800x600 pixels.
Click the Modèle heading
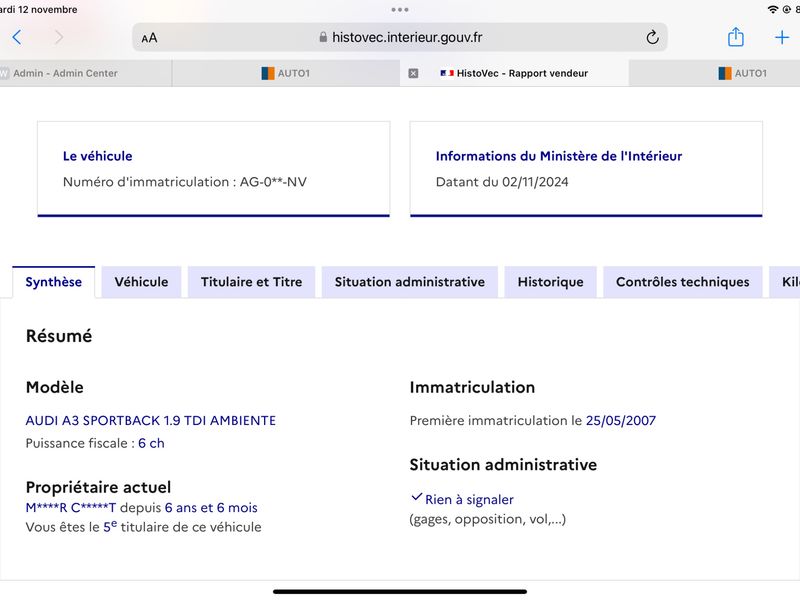[55, 387]
